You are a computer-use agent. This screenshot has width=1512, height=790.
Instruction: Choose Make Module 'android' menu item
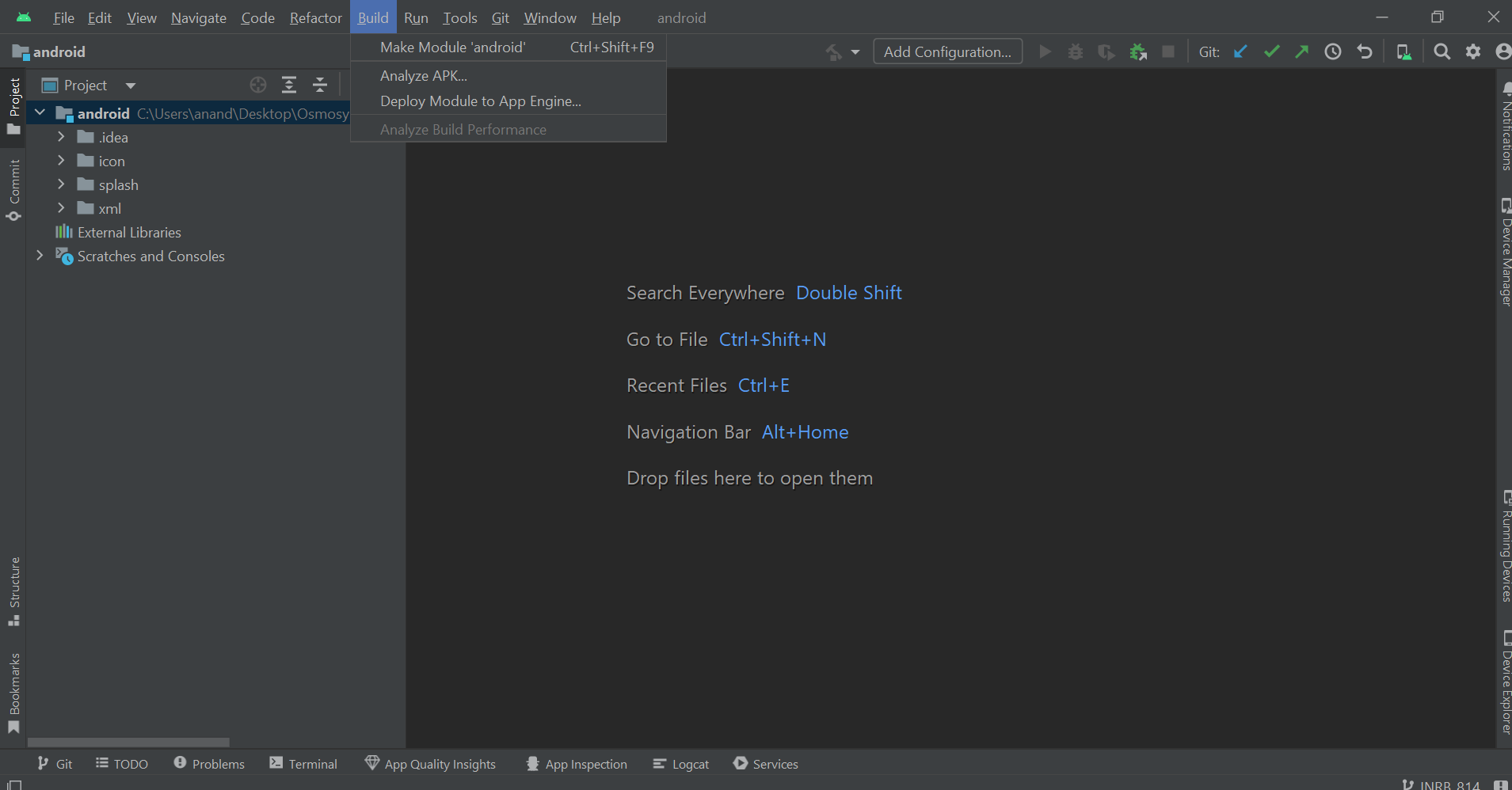(452, 47)
